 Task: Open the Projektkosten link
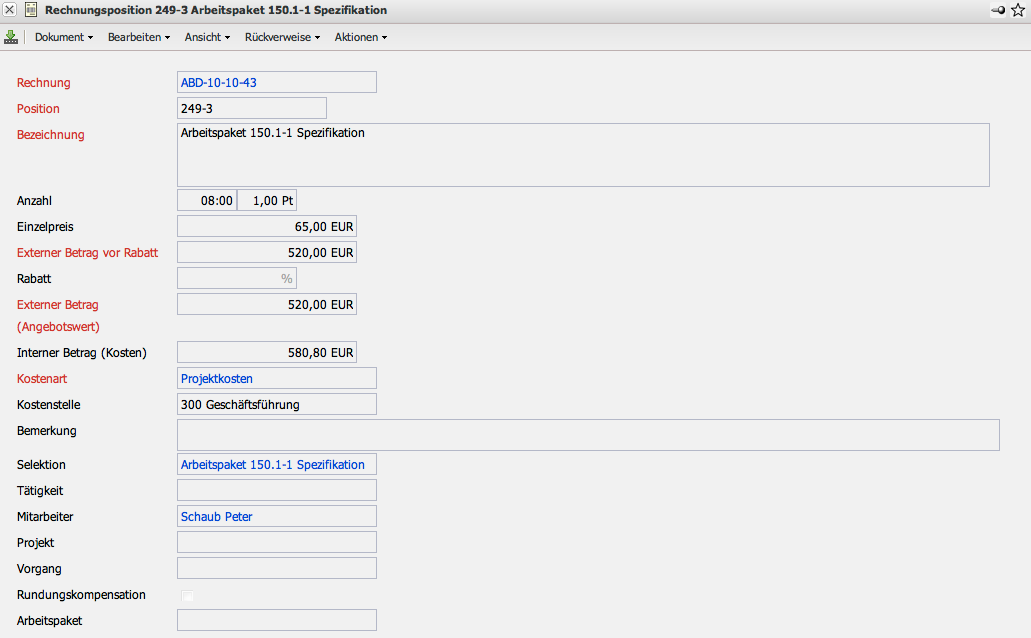point(217,379)
